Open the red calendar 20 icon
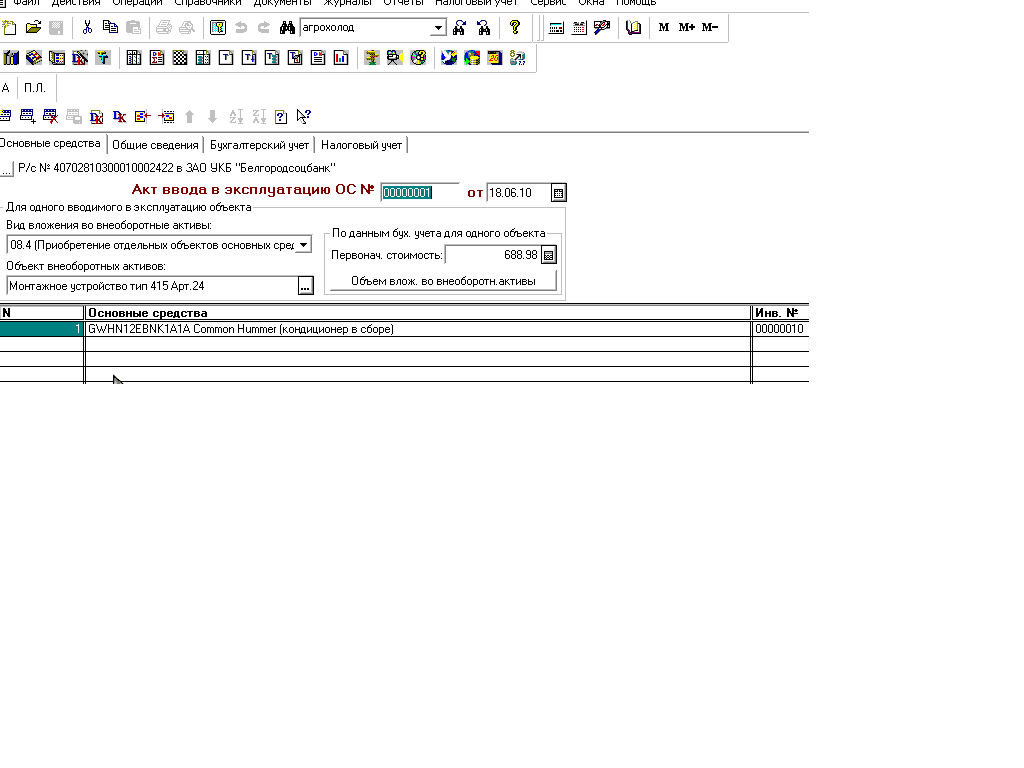 click(495, 58)
